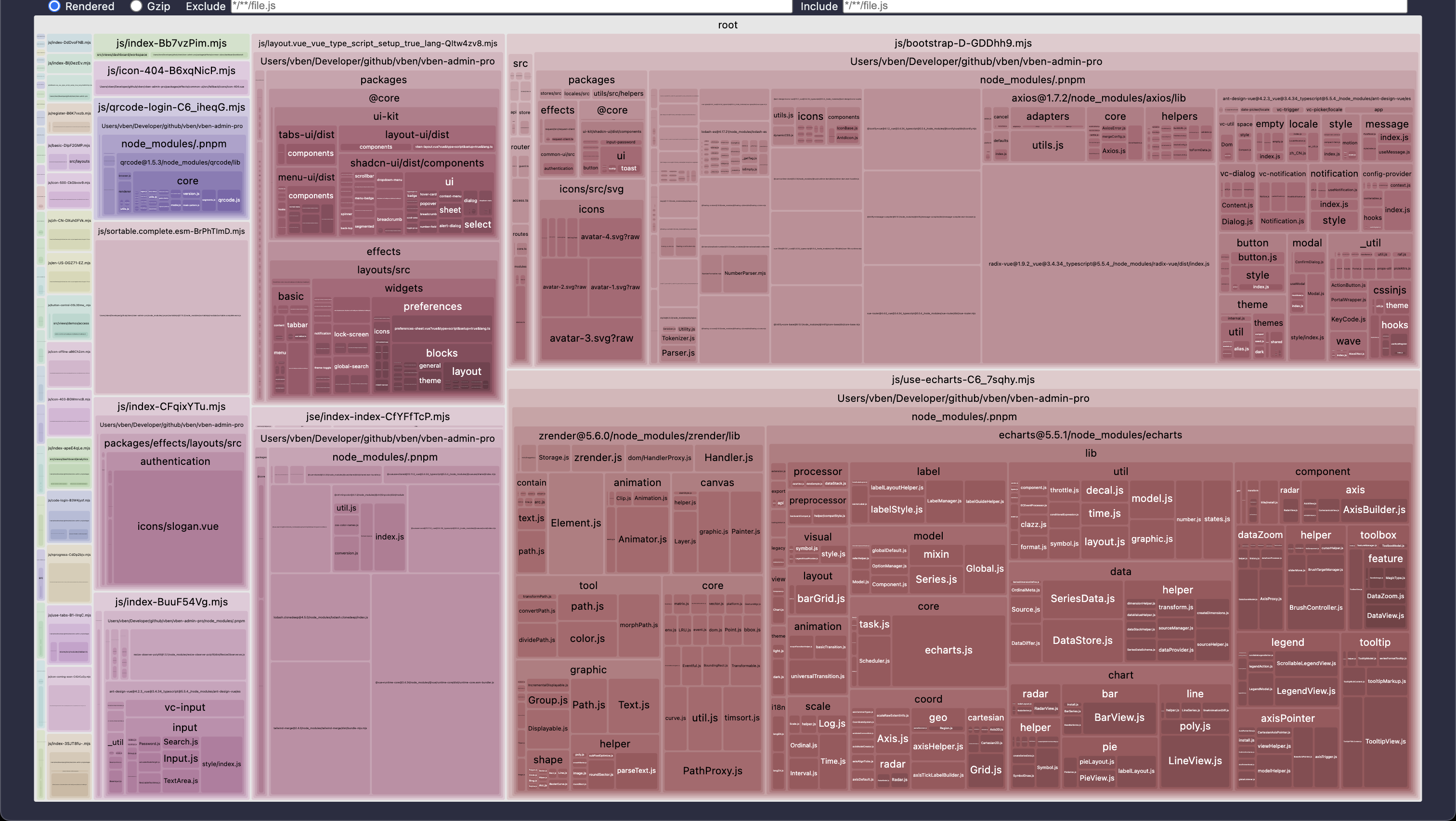This screenshot has width=1456, height=821.
Task: Open the js/use-echarts-C6_7sqhy.mjs bundle block
Action: 962,380
